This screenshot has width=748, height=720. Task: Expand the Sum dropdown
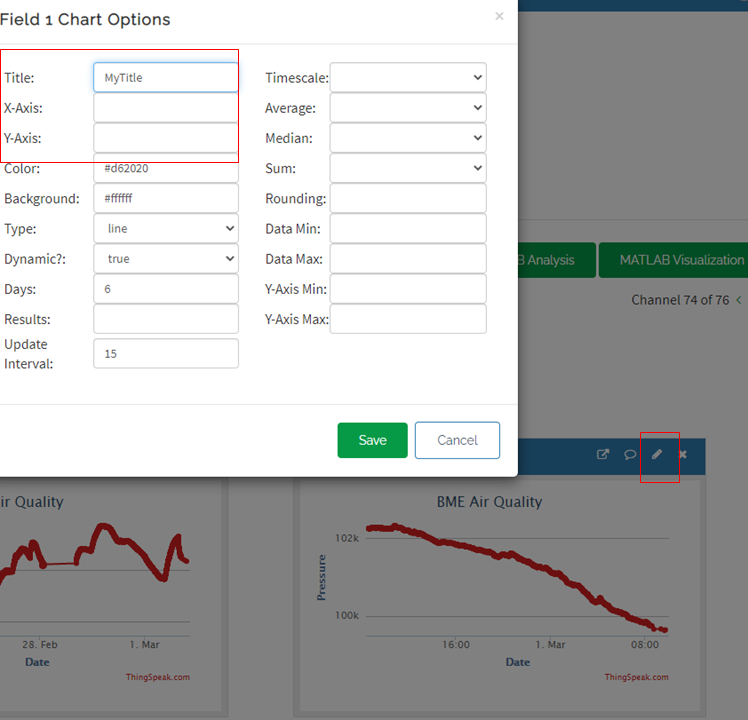click(408, 168)
